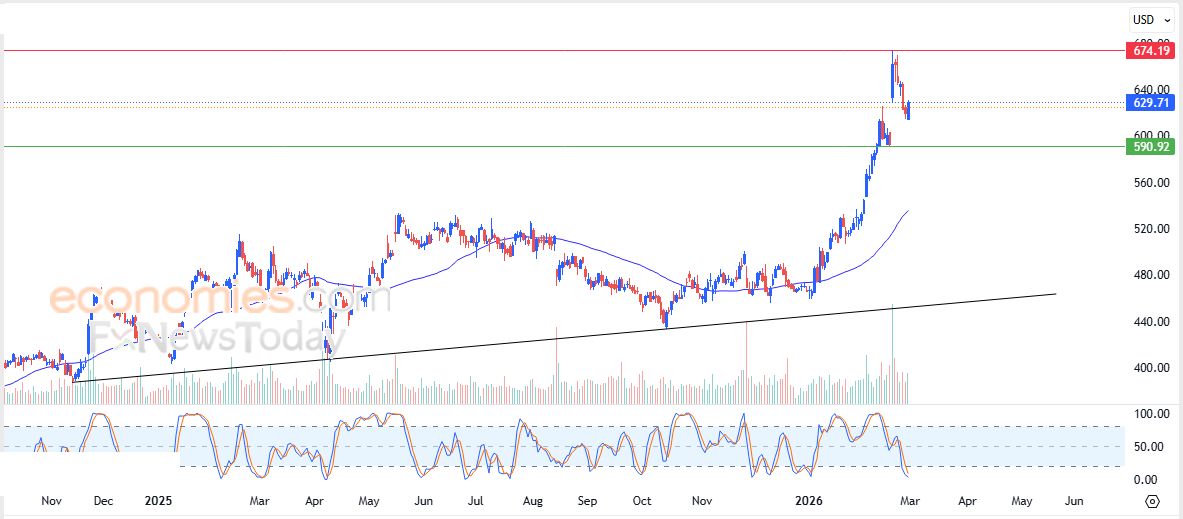Click the 2025 label on time axis
Image resolution: width=1183 pixels, height=519 pixels.
tap(160, 499)
